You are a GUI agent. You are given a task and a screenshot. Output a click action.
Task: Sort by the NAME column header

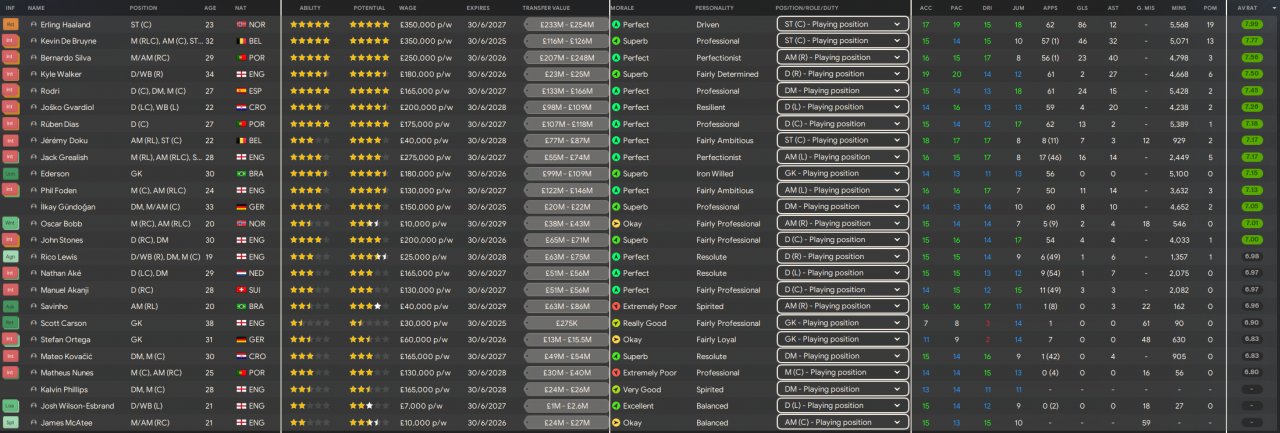click(37, 7)
